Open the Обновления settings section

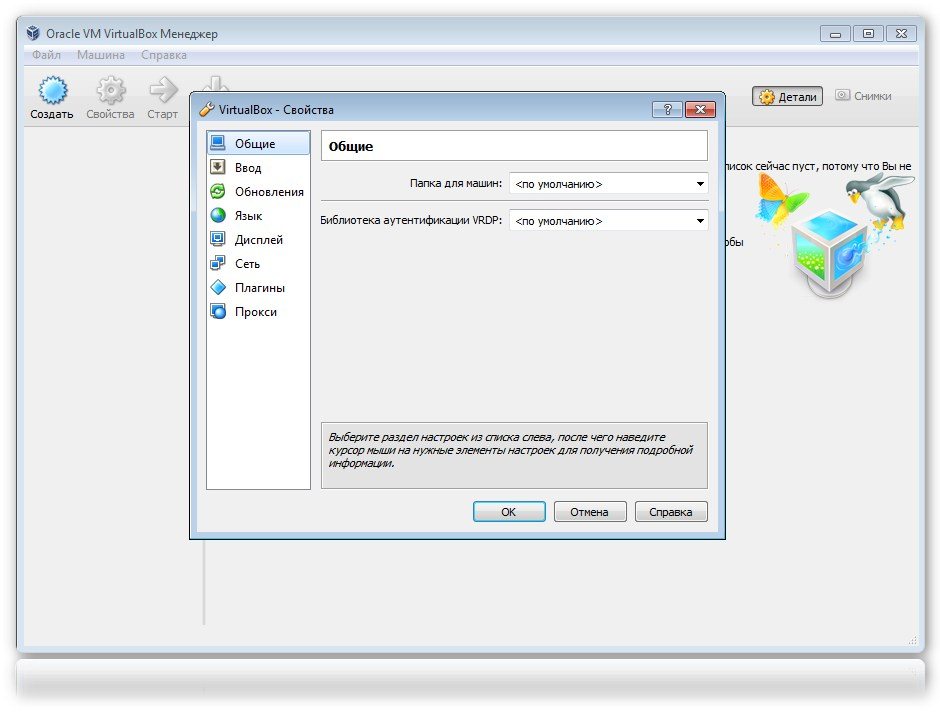click(268, 192)
